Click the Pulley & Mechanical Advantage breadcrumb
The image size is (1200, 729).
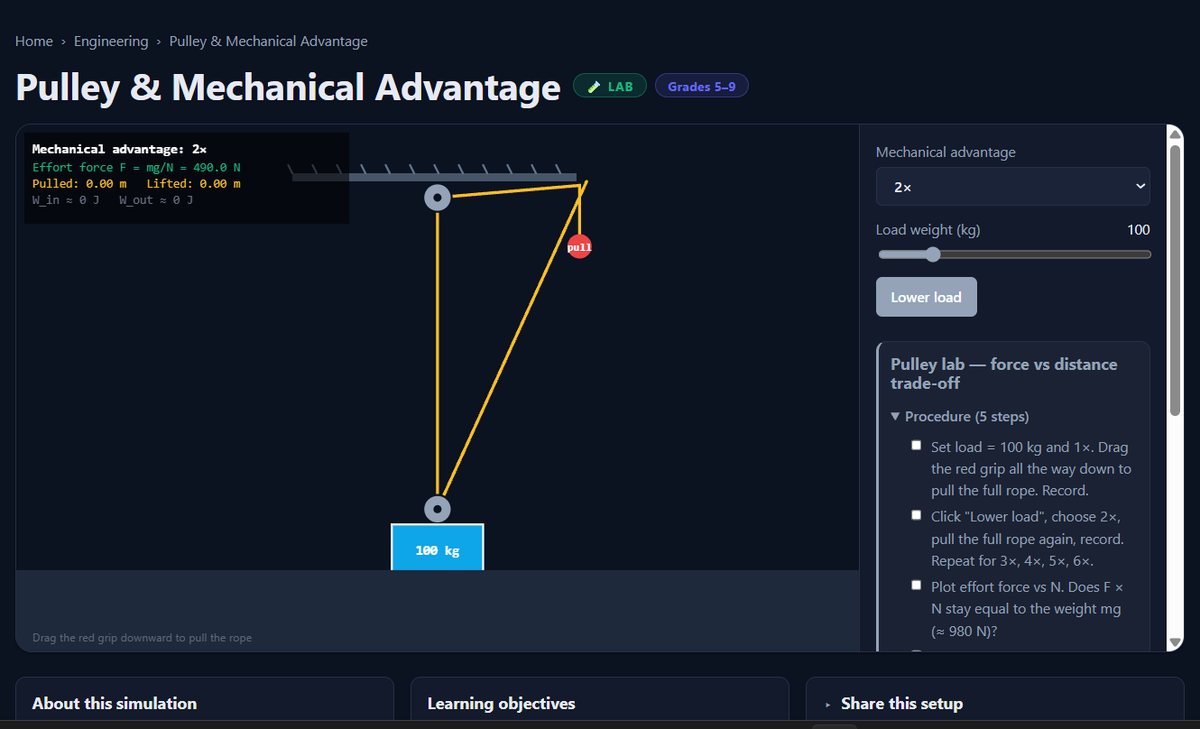[x=268, y=41]
